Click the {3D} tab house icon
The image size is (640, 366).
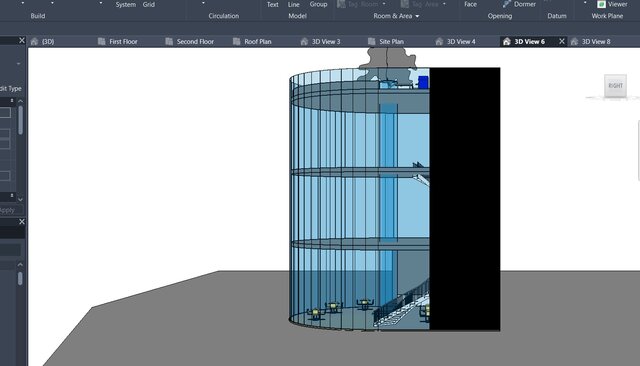(34, 41)
